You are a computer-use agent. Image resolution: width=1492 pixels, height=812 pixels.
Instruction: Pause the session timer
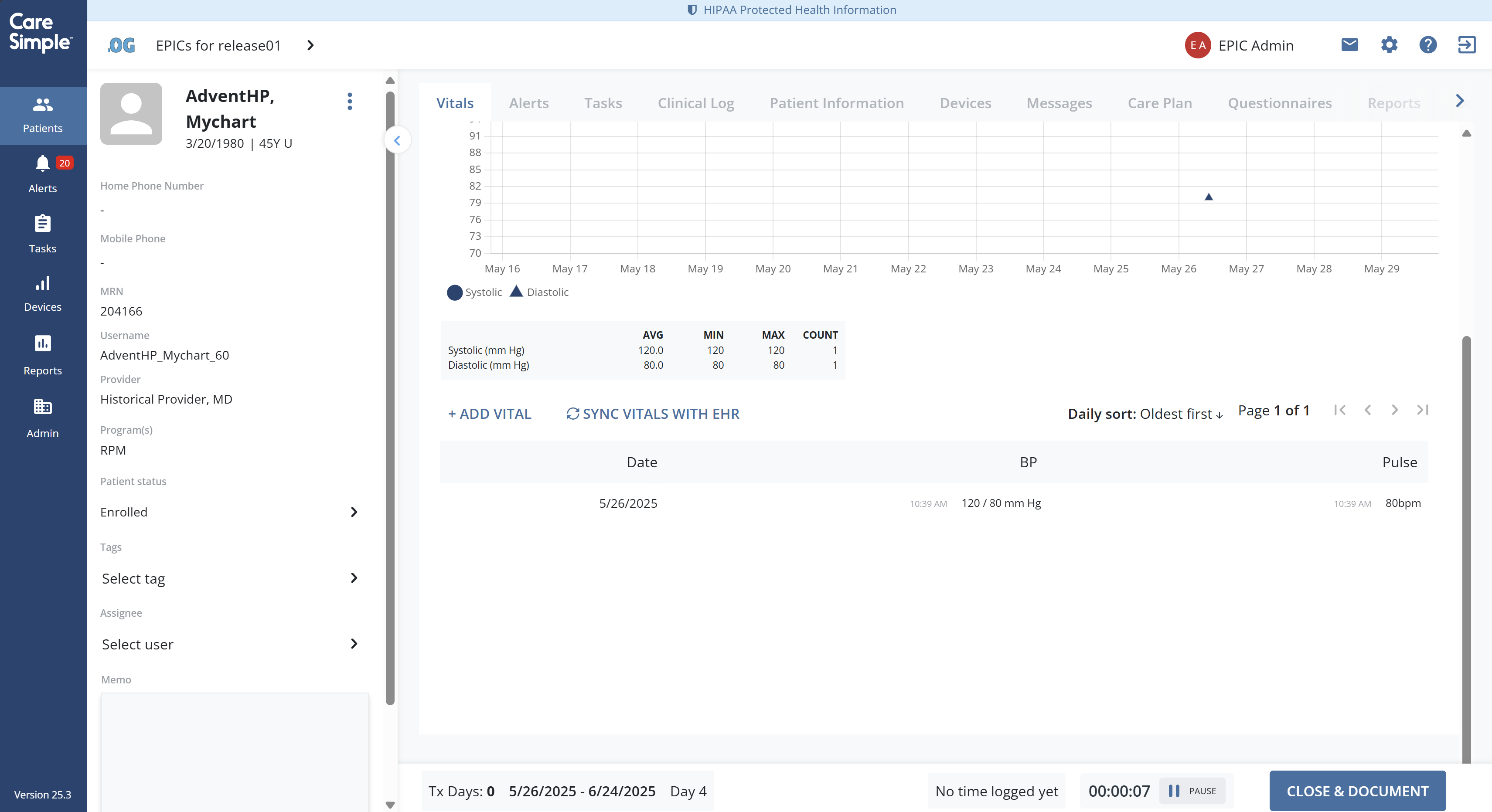point(1192,791)
